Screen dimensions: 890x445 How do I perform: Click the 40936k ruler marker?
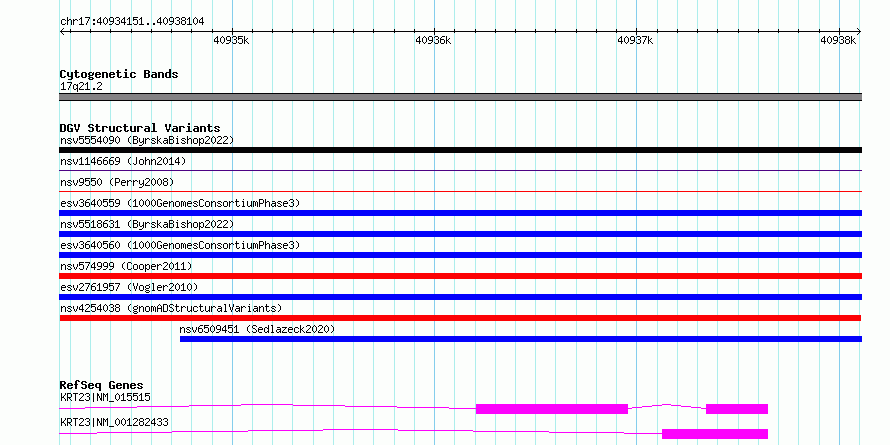pos(433,40)
